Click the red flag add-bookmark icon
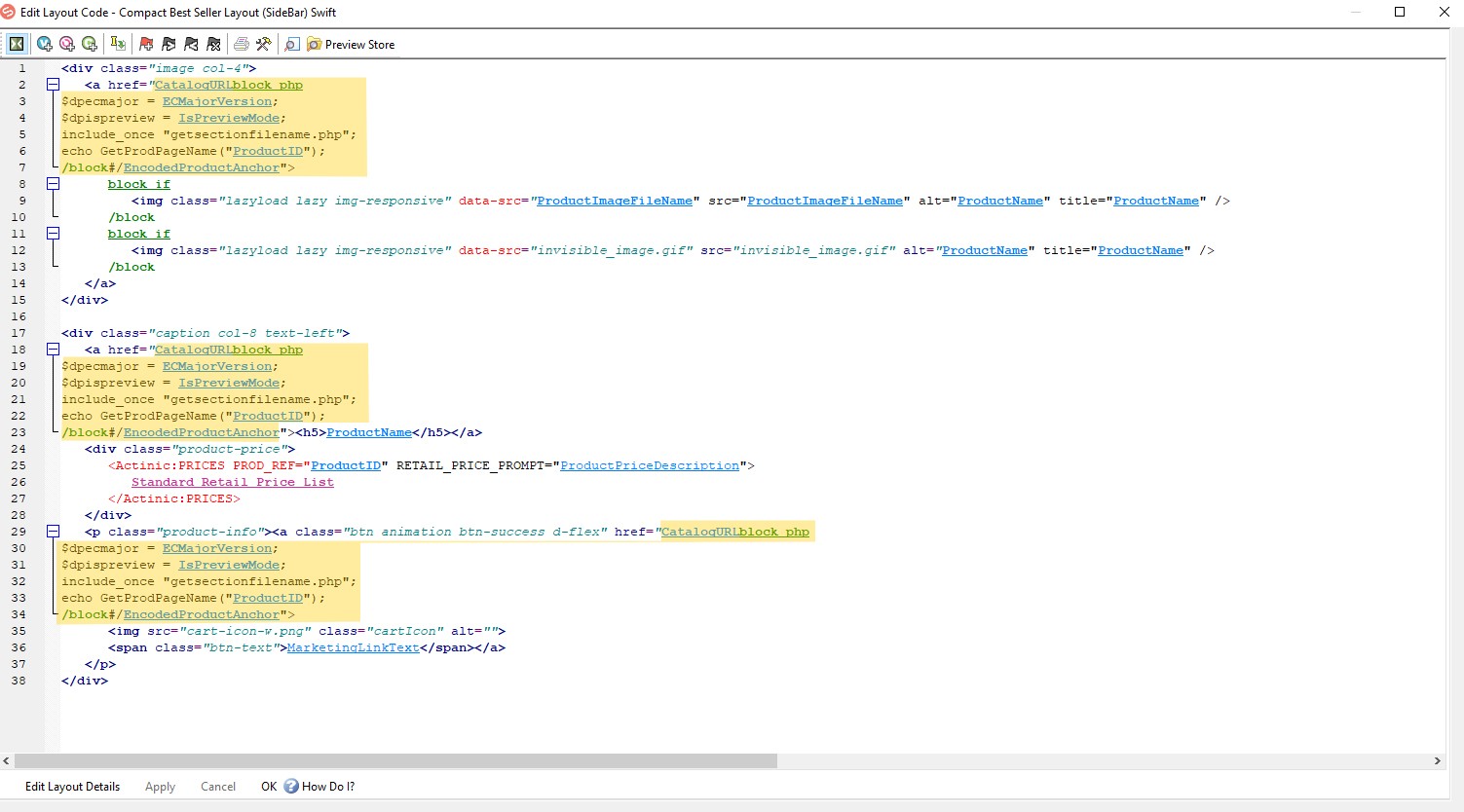 (146, 44)
